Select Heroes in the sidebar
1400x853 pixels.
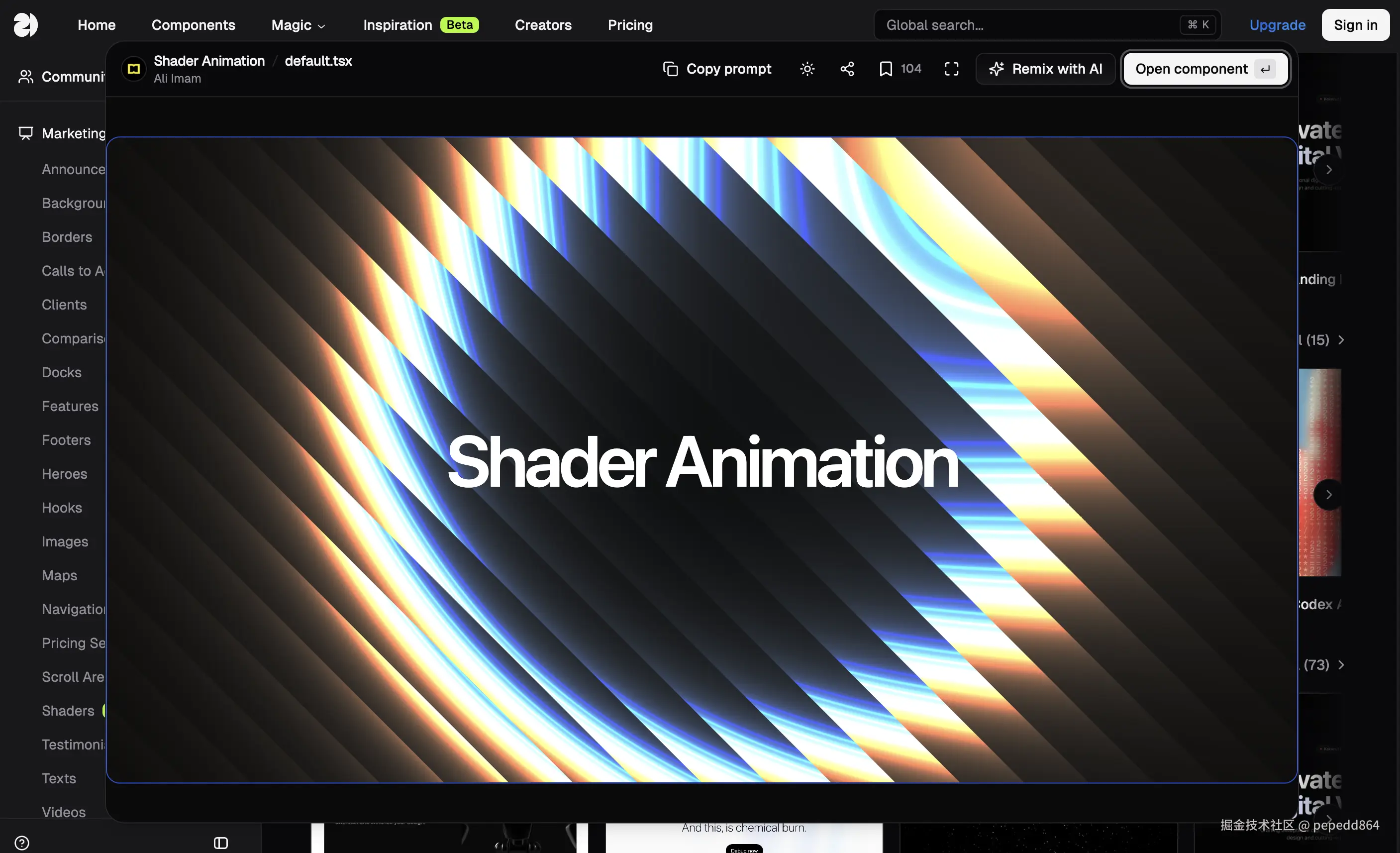(64, 474)
